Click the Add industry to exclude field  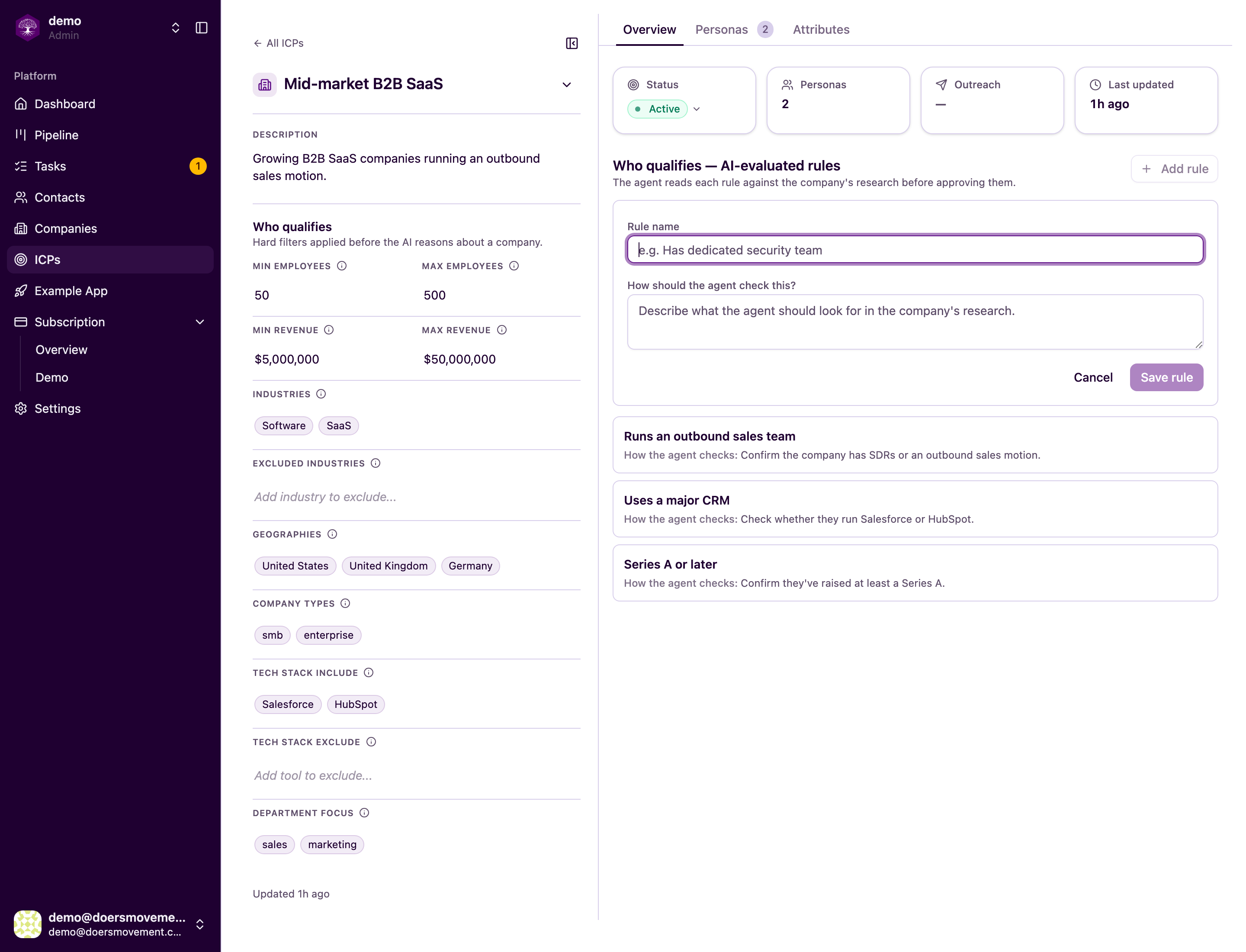pos(417,497)
